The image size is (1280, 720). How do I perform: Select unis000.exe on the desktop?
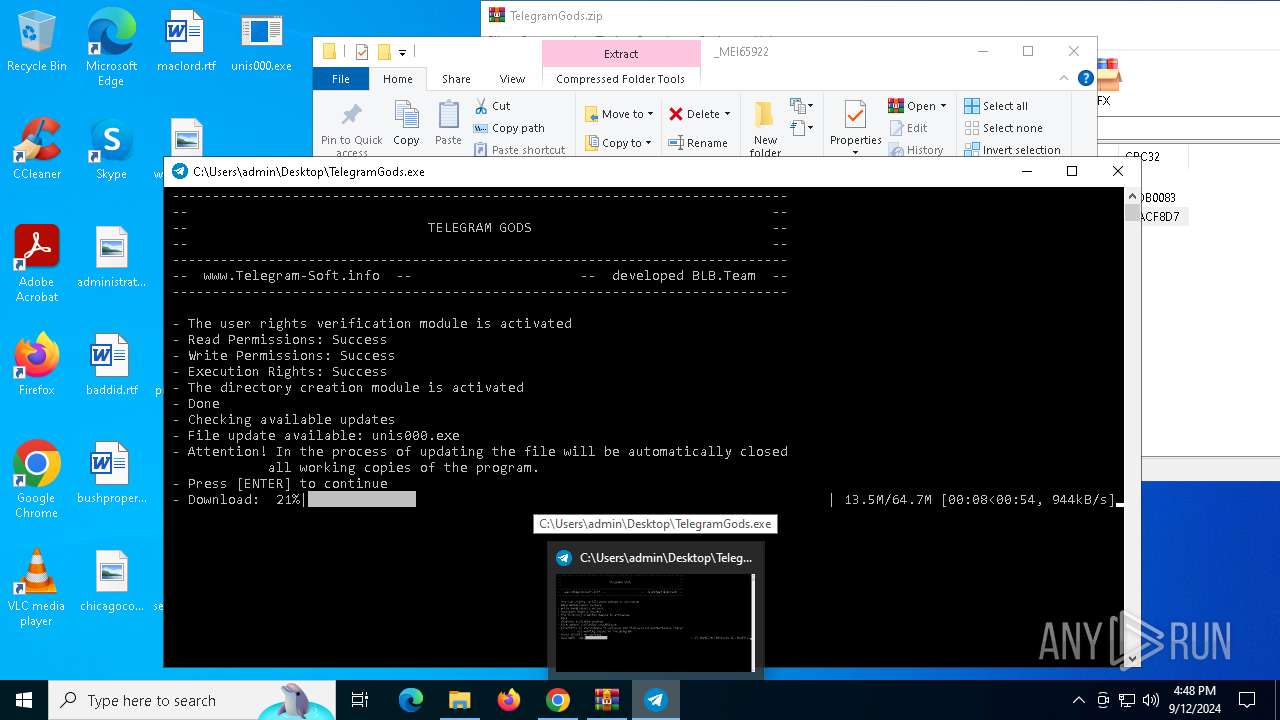click(x=262, y=41)
